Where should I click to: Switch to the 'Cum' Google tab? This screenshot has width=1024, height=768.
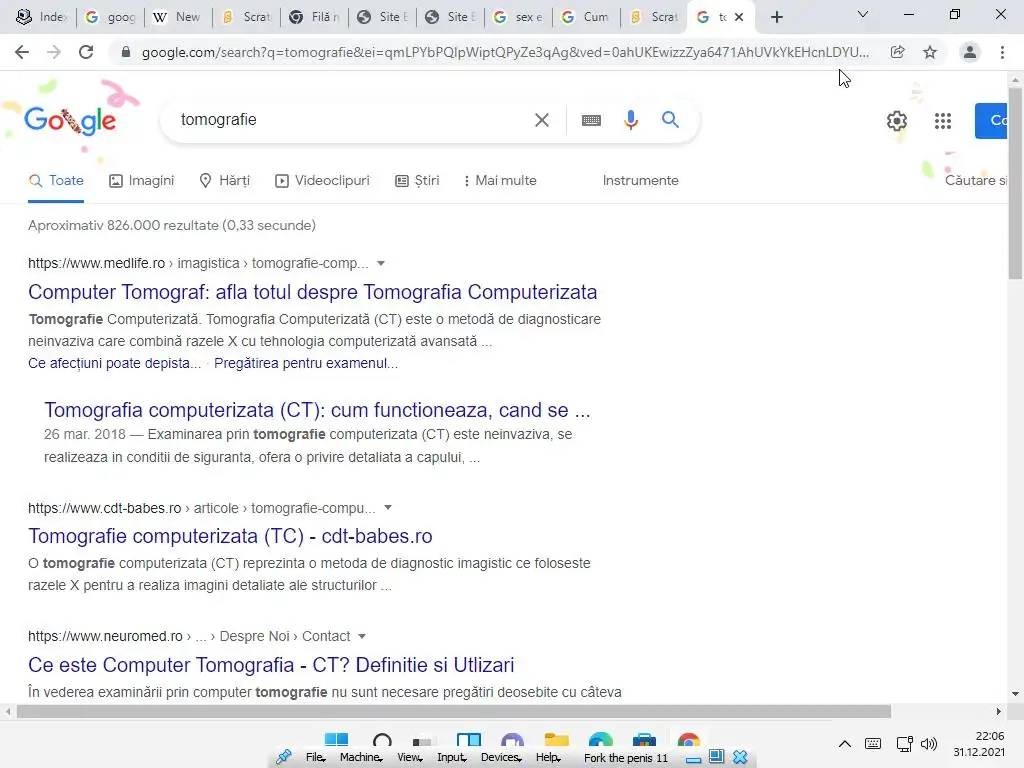point(586,17)
